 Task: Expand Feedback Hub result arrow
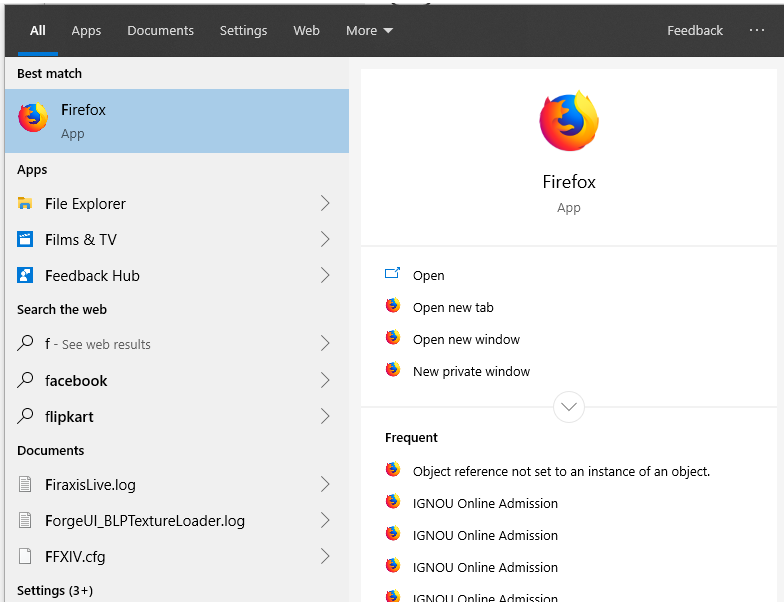325,275
